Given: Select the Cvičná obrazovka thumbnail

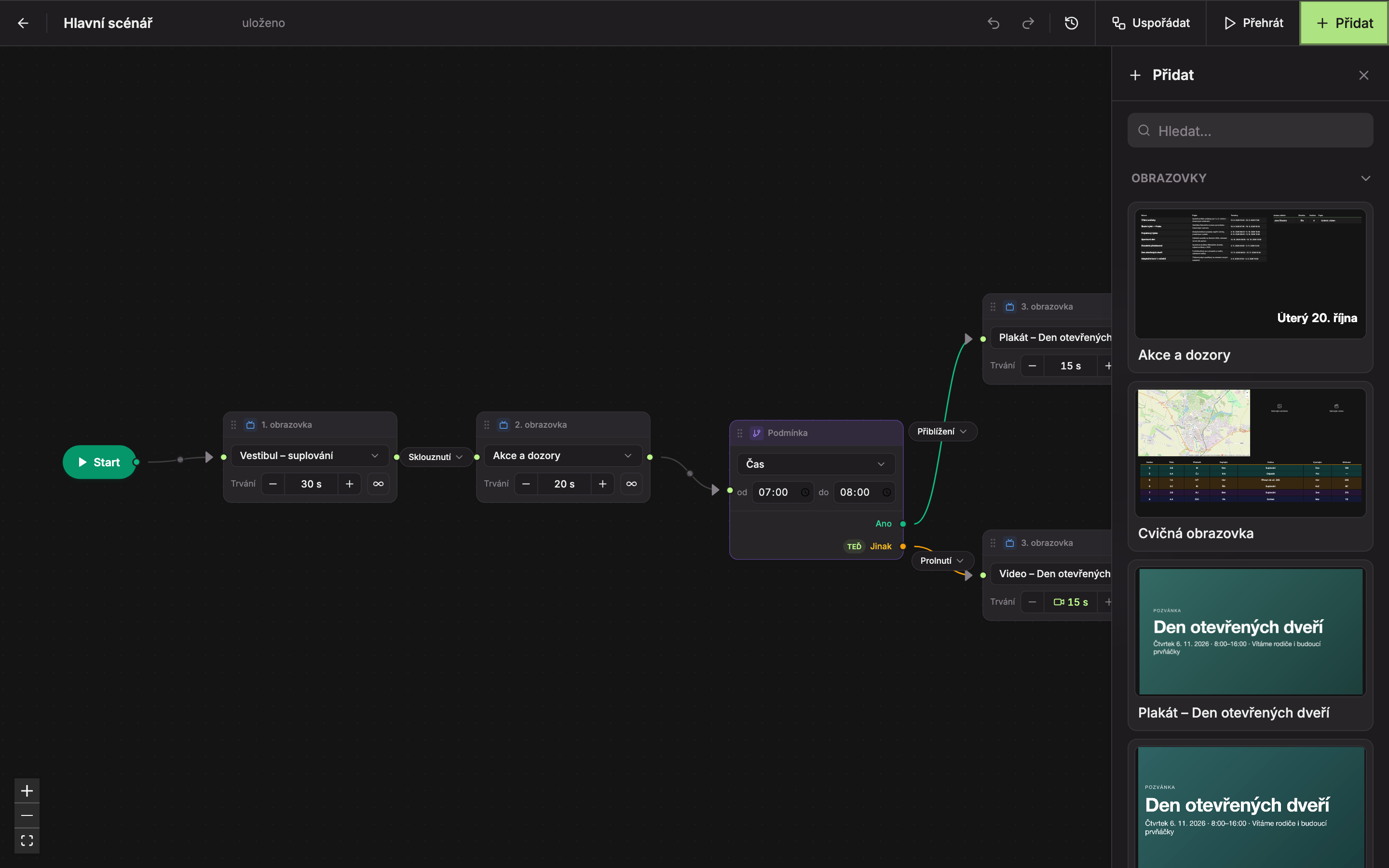Looking at the screenshot, I should coord(1250,452).
